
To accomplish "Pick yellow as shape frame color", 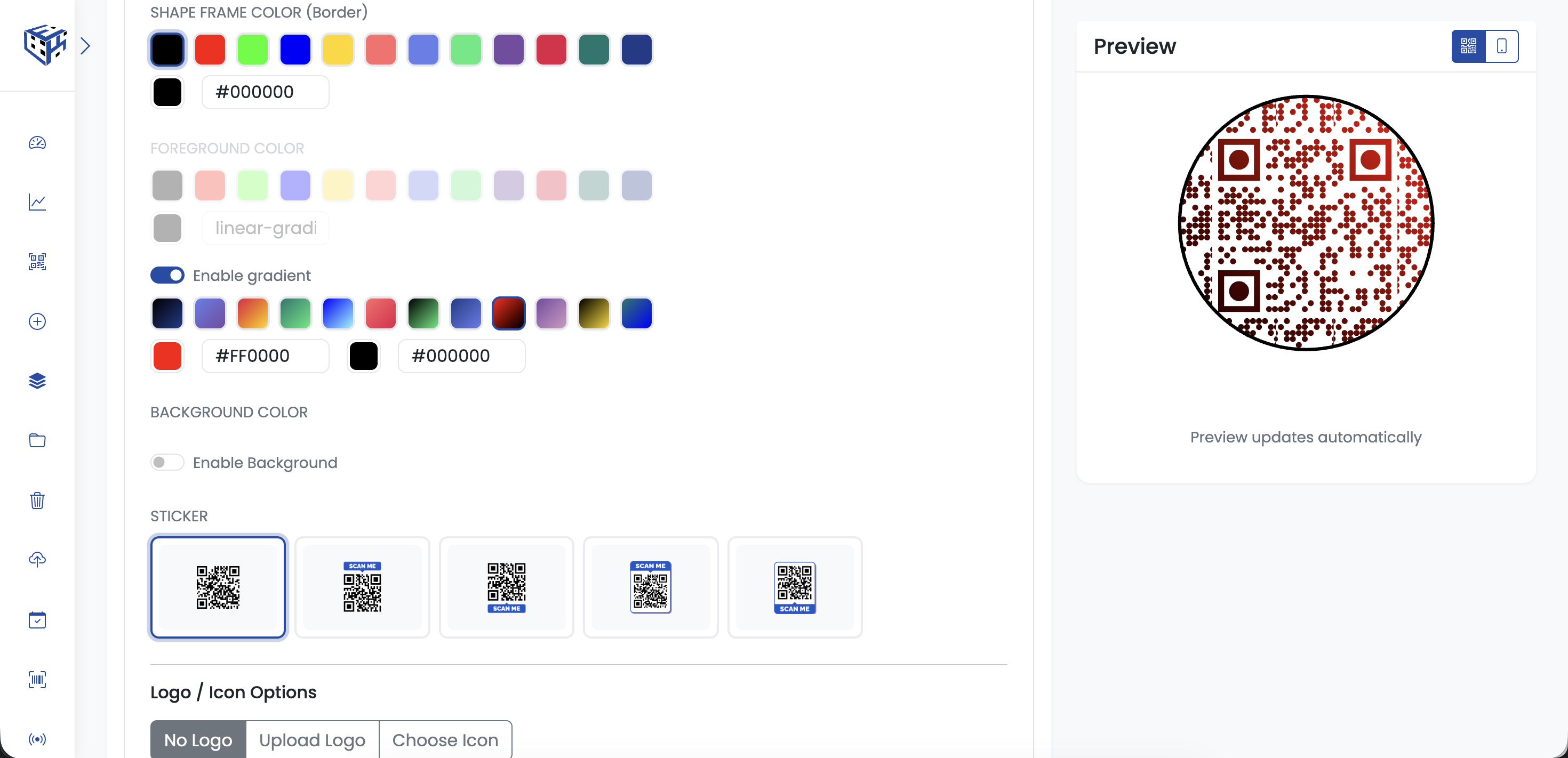I will pyautogui.click(x=338, y=49).
